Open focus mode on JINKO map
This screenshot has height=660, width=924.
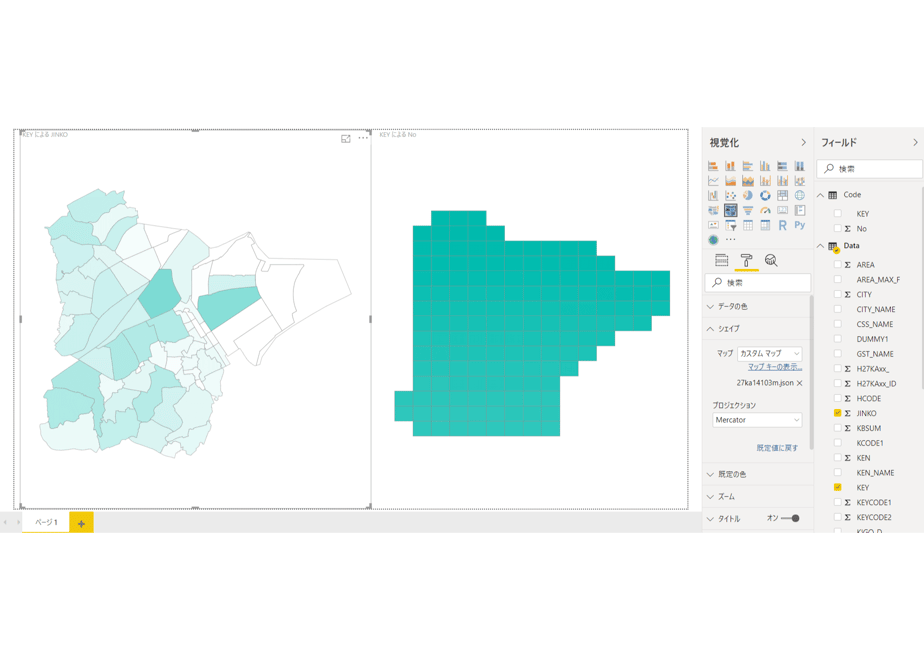point(346,138)
